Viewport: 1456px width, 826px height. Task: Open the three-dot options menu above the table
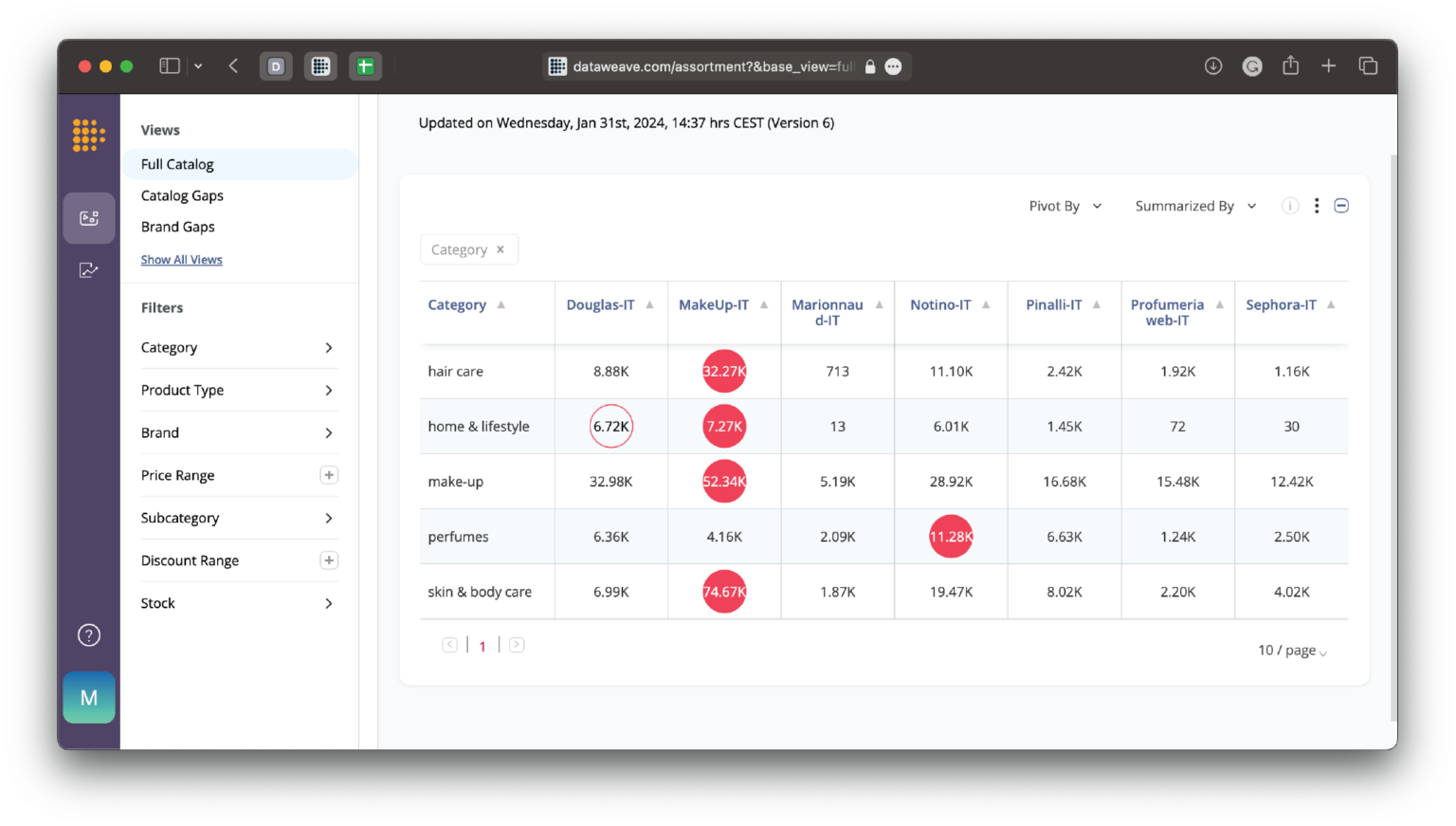pos(1316,205)
